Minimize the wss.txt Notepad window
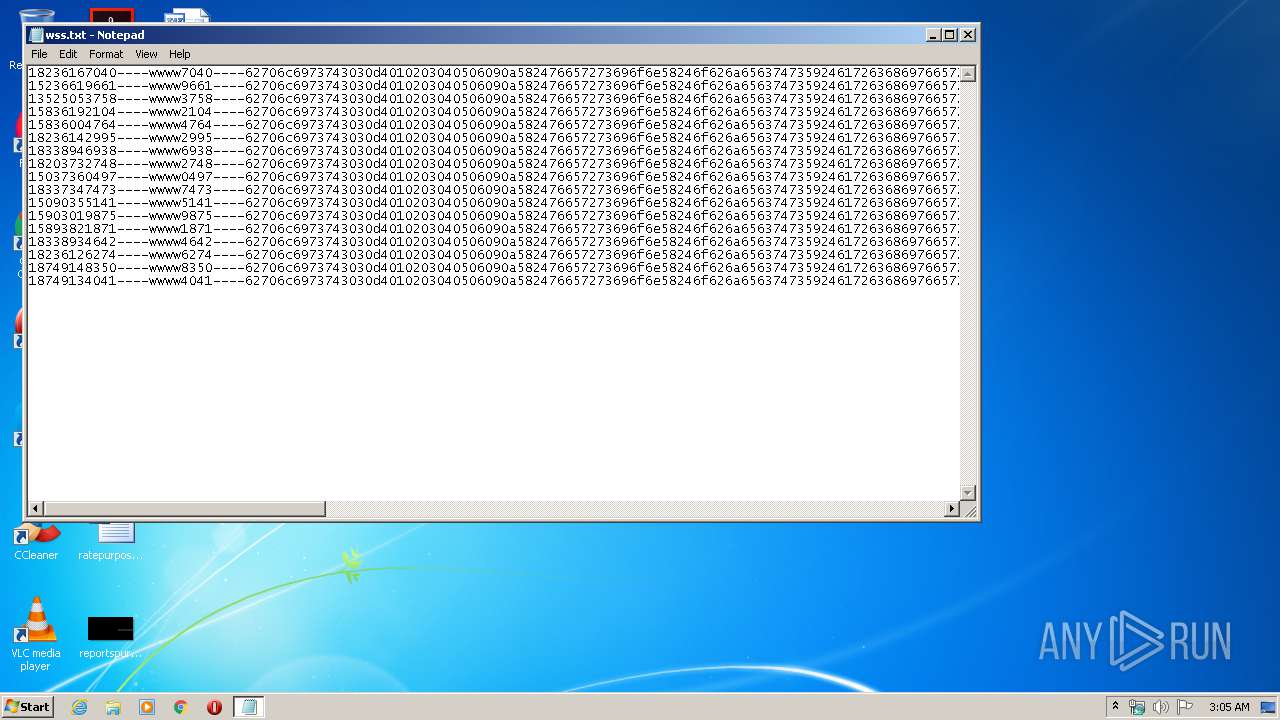1280x720 pixels. pos(933,35)
